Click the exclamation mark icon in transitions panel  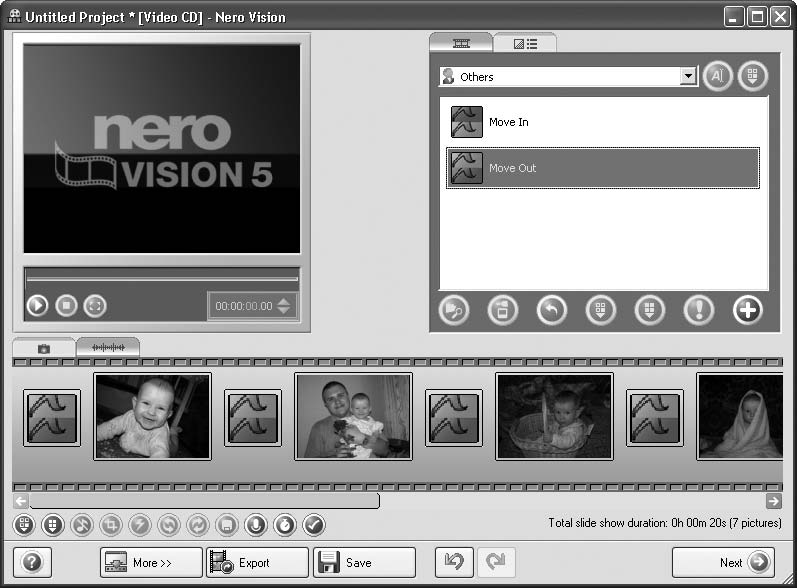698,310
